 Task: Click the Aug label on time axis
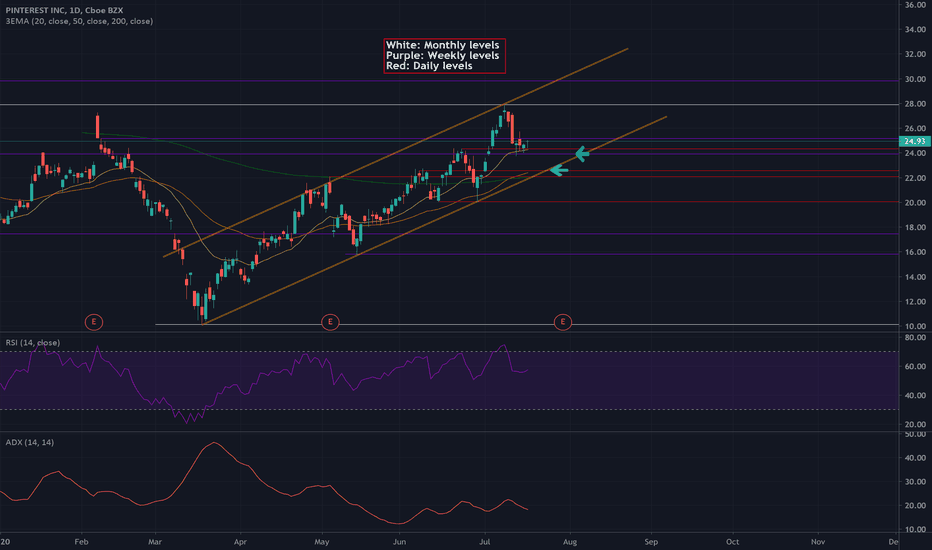point(569,542)
